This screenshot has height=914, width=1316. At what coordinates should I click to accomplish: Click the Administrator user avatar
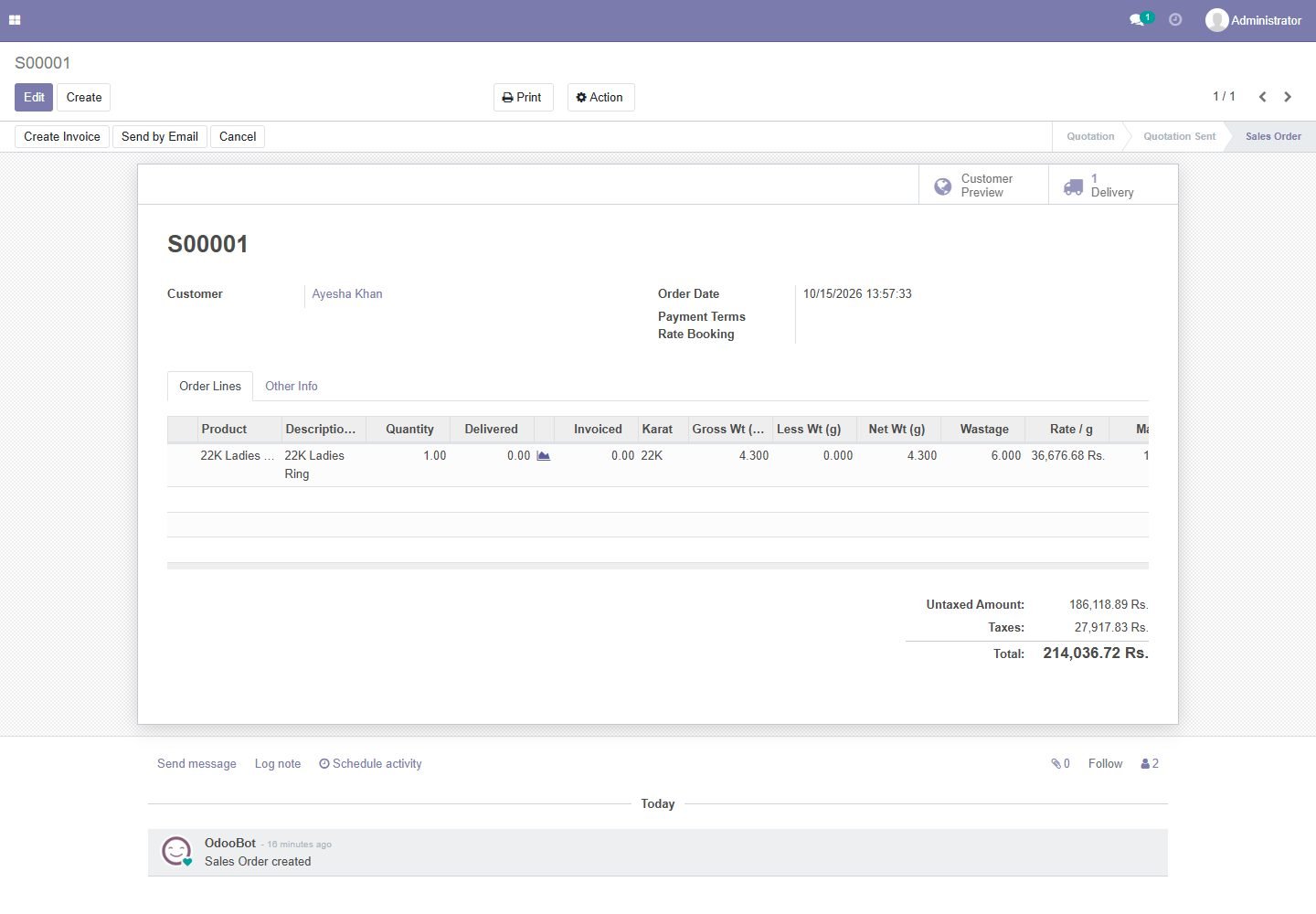(1216, 20)
